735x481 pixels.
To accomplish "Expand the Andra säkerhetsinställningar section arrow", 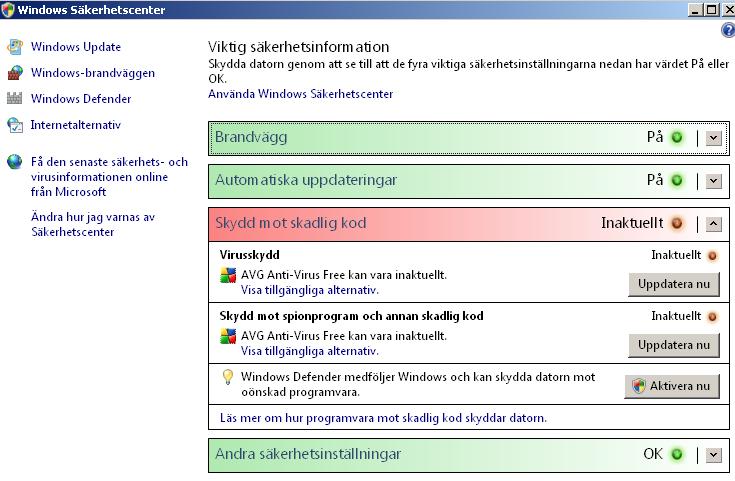I will pos(713,455).
